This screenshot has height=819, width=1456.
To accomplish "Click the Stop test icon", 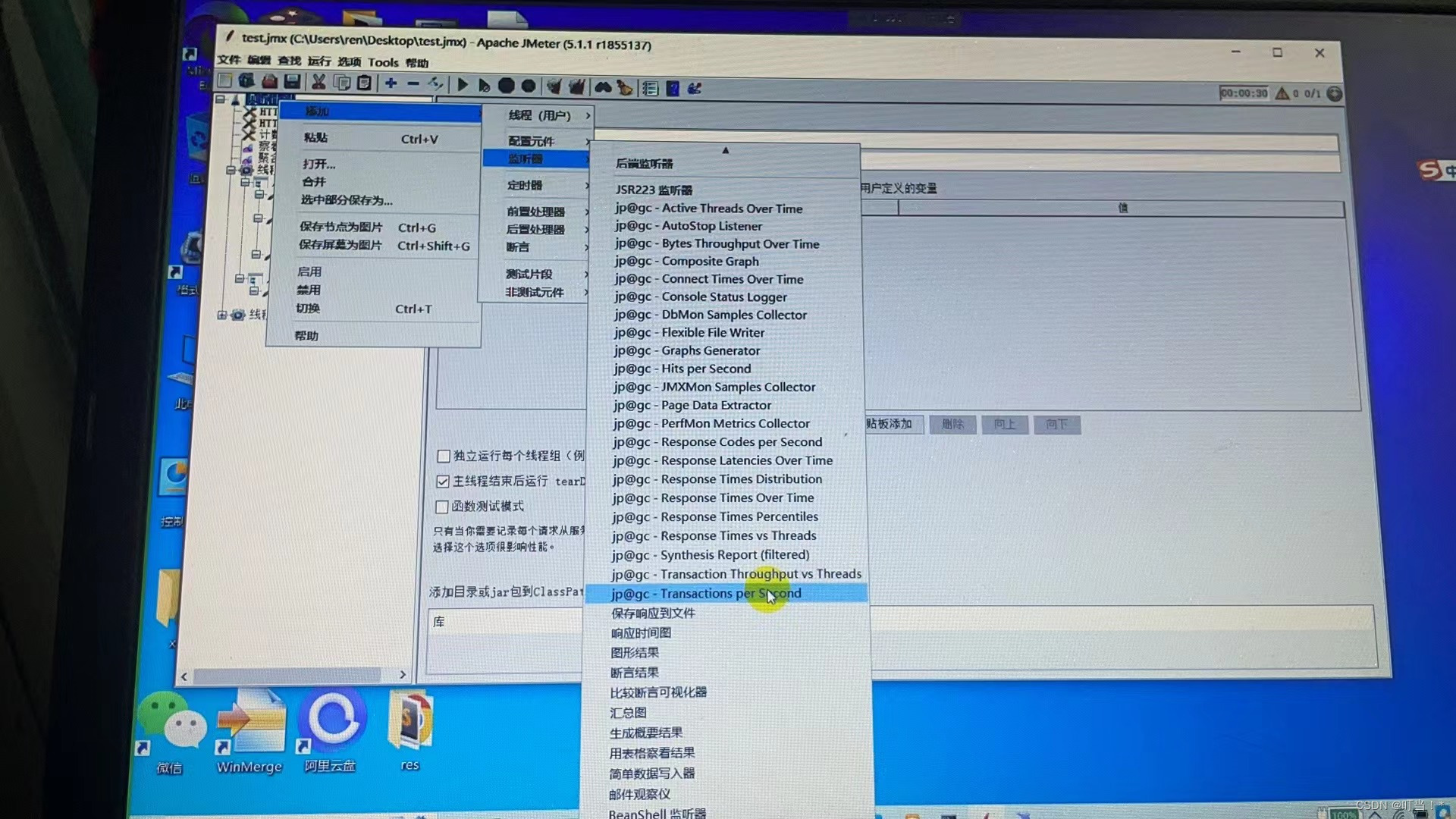I will 507,86.
